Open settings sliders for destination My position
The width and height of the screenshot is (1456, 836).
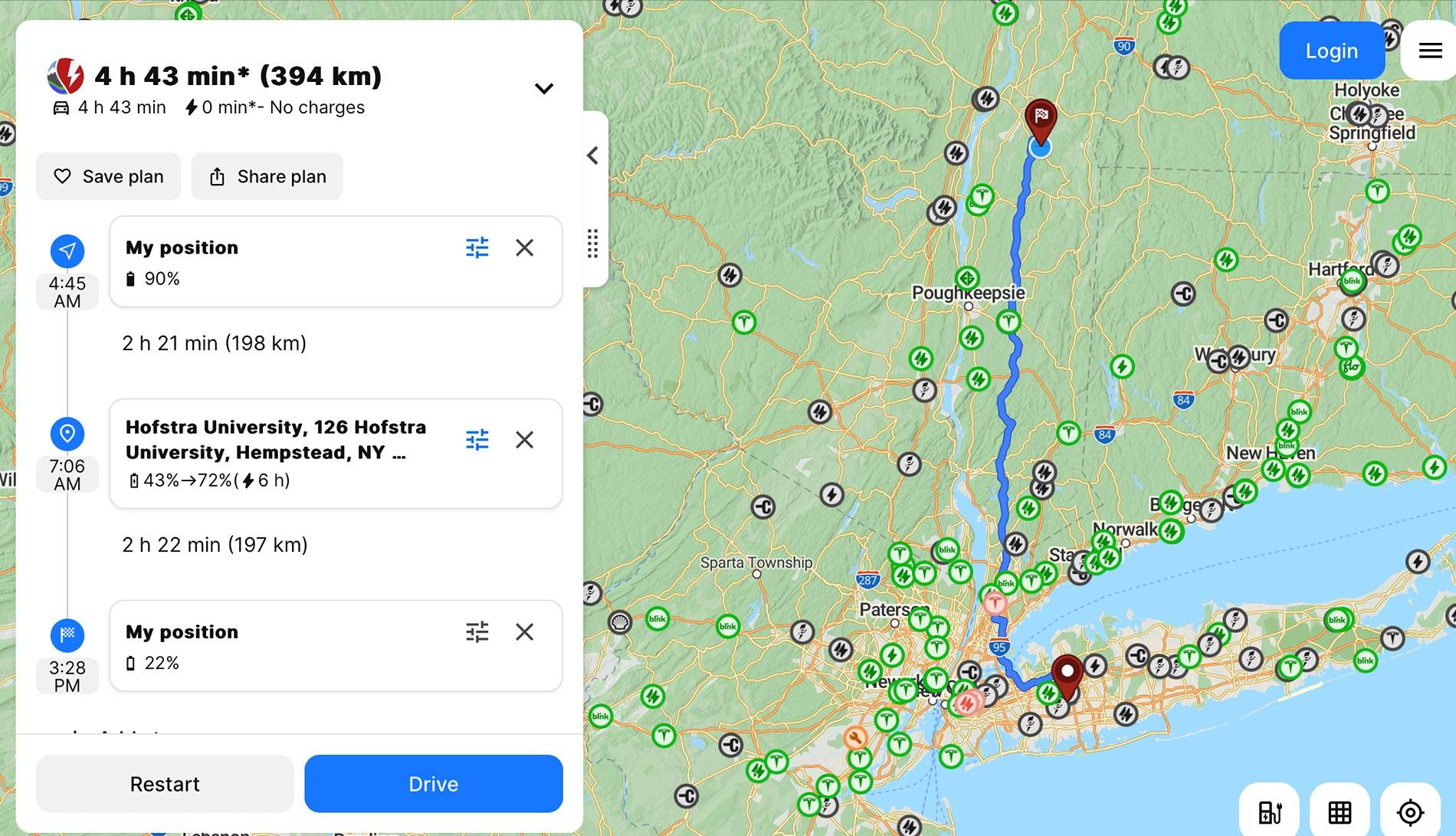pyautogui.click(x=477, y=632)
